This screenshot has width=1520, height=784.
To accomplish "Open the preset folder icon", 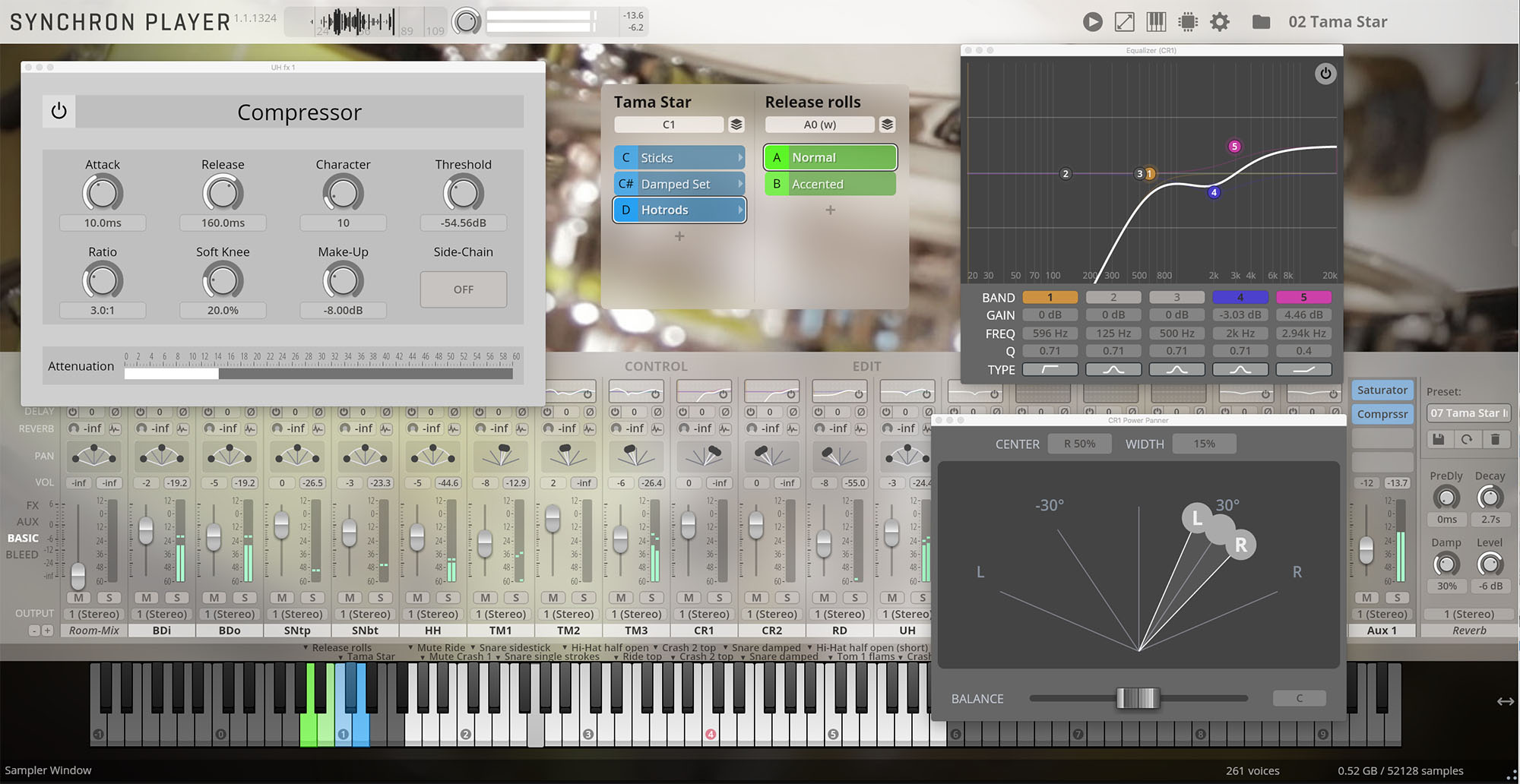I will coord(1261,22).
